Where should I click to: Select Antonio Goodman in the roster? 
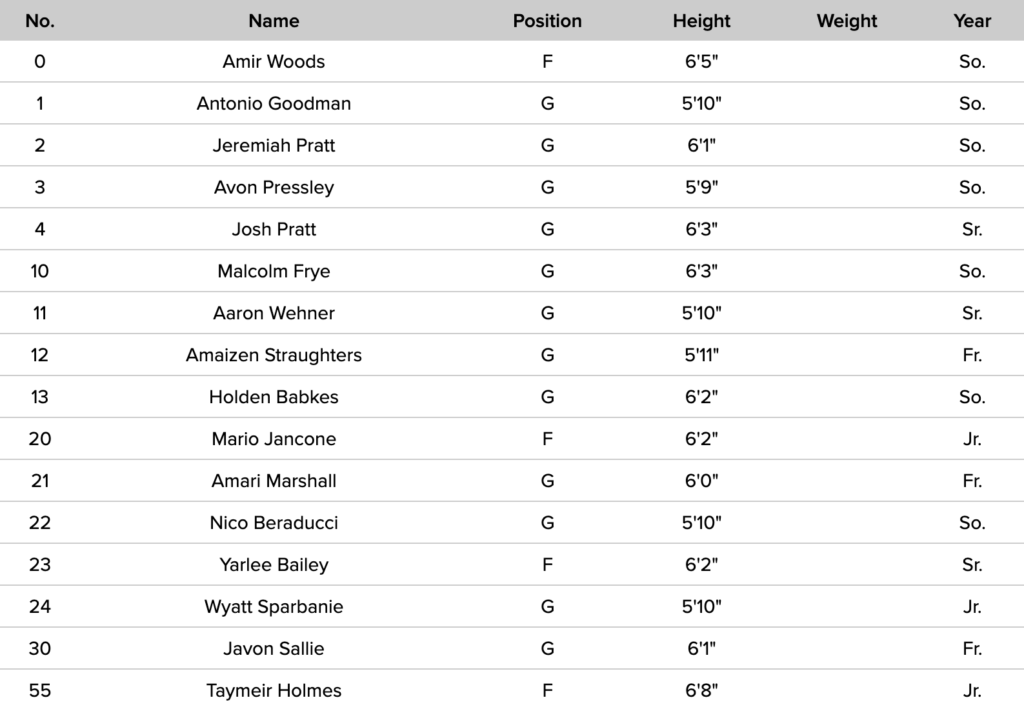tap(273, 103)
